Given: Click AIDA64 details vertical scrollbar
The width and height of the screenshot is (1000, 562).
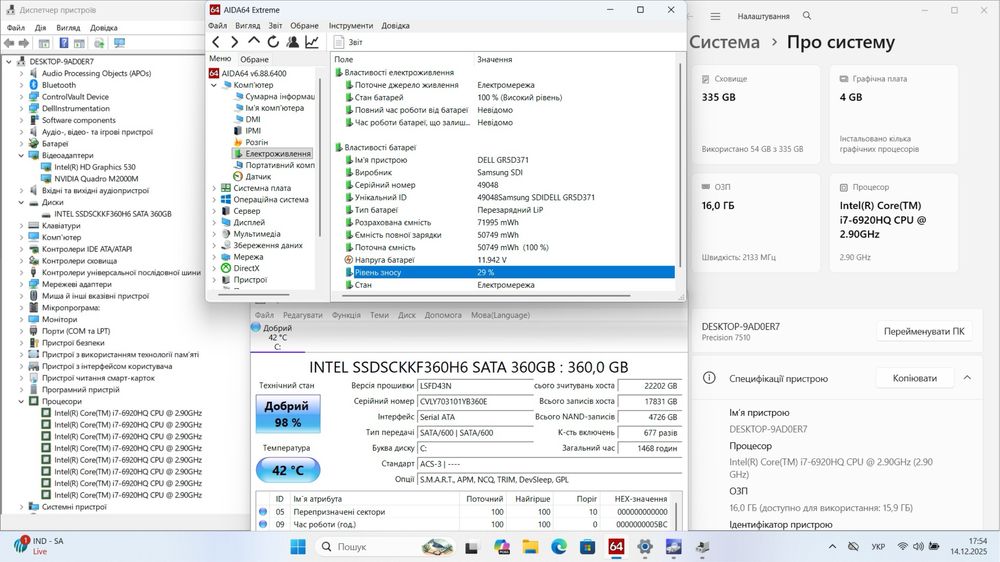Looking at the screenshot, I should (680, 164).
